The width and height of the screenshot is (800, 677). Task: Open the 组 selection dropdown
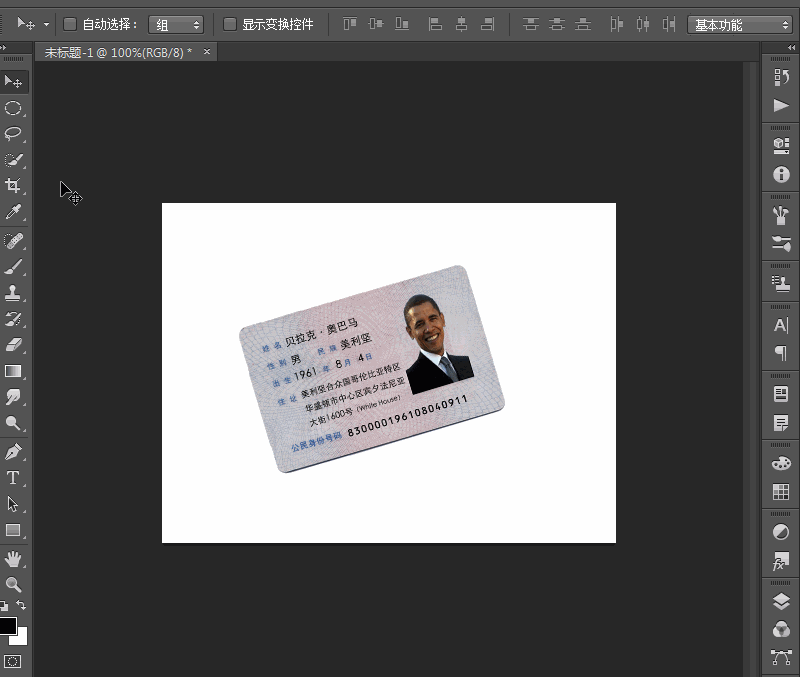coord(176,23)
